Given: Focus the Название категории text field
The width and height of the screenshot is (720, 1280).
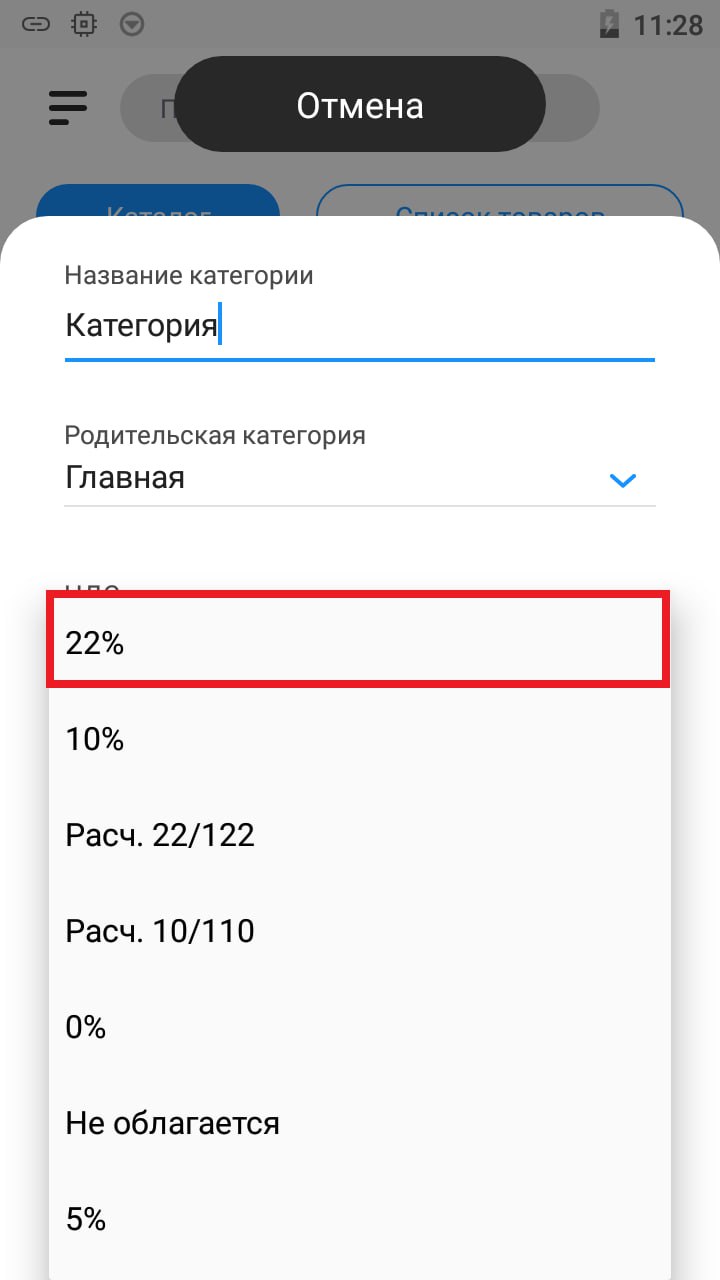Looking at the screenshot, I should pos(358,326).
